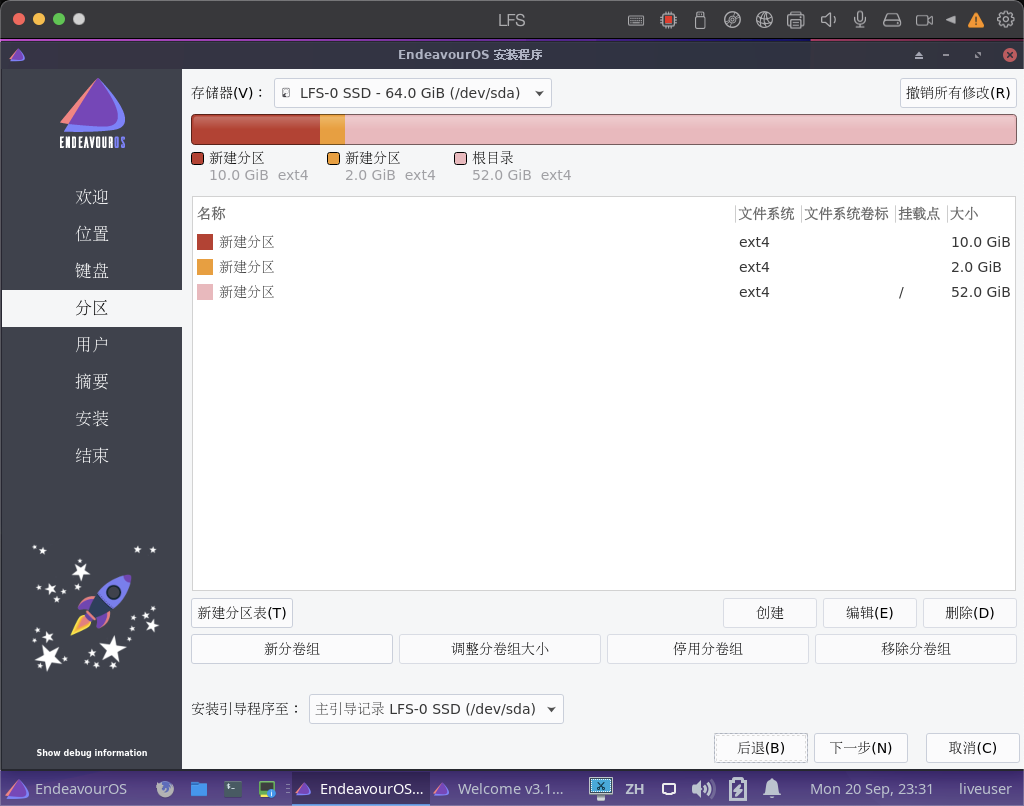Click the hard disk drive icon
1024x806 pixels.
coord(892,20)
